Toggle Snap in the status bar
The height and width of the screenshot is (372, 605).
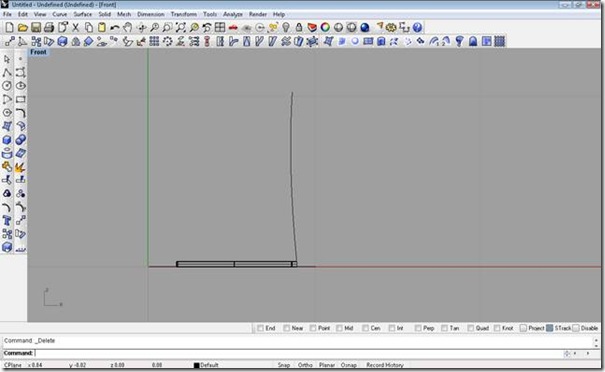tap(284, 365)
